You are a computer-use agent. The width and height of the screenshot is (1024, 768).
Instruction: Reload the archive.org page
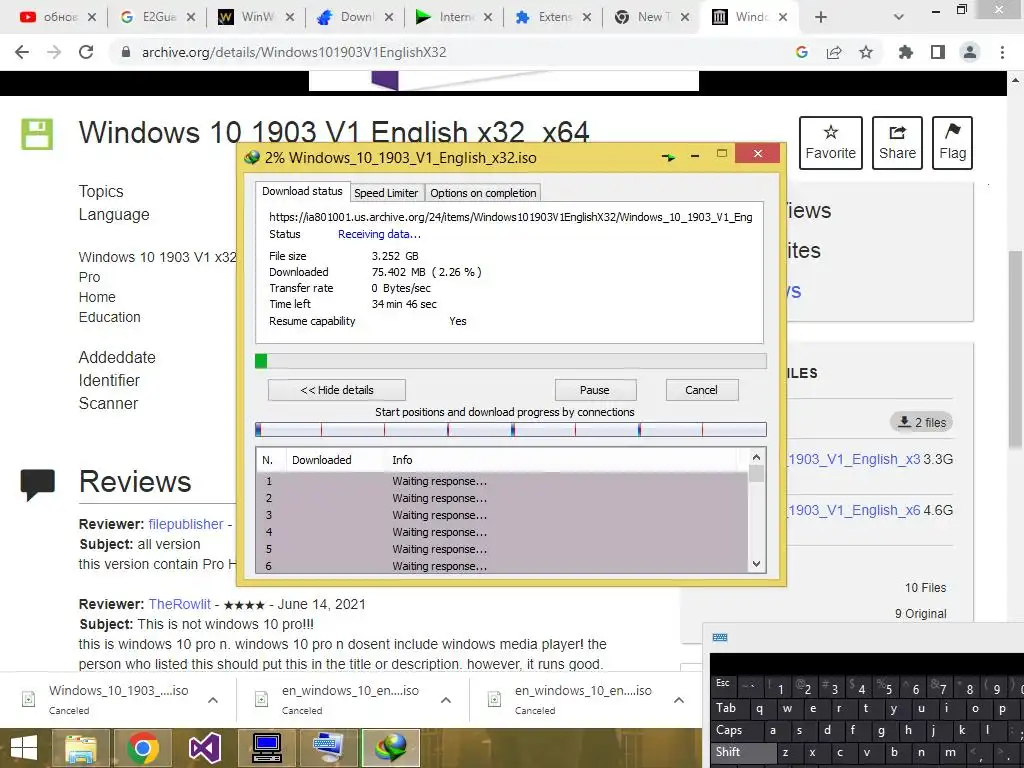click(x=86, y=52)
